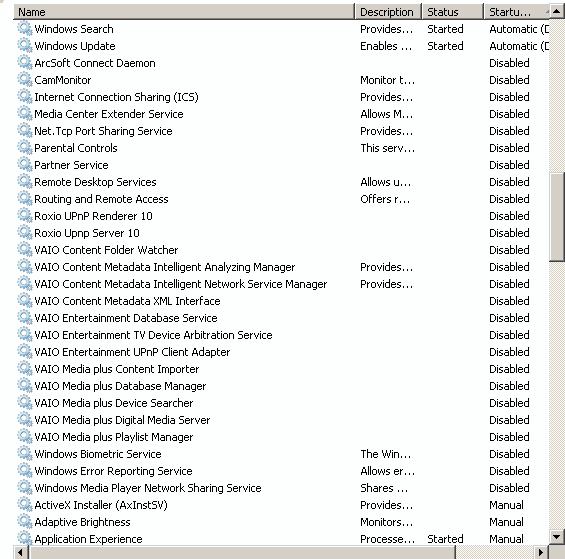The image size is (565, 559).
Task: Click the gear icon beside Windows Search
Action: (25, 28)
